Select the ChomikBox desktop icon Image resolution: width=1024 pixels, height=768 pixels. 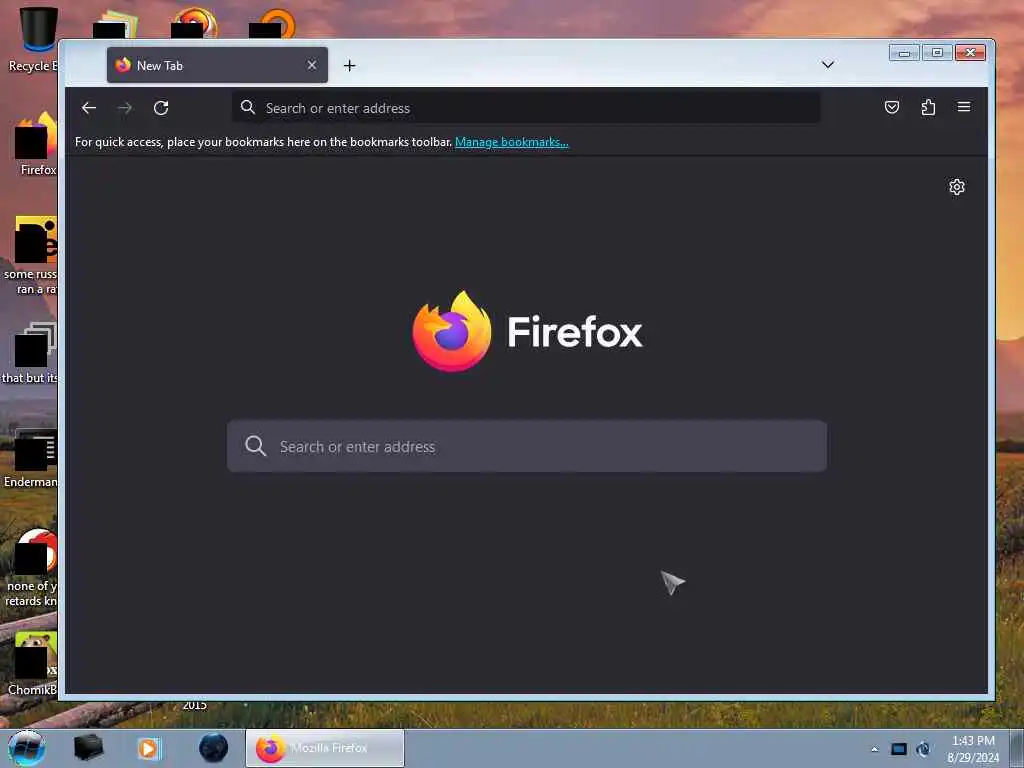coord(33,663)
